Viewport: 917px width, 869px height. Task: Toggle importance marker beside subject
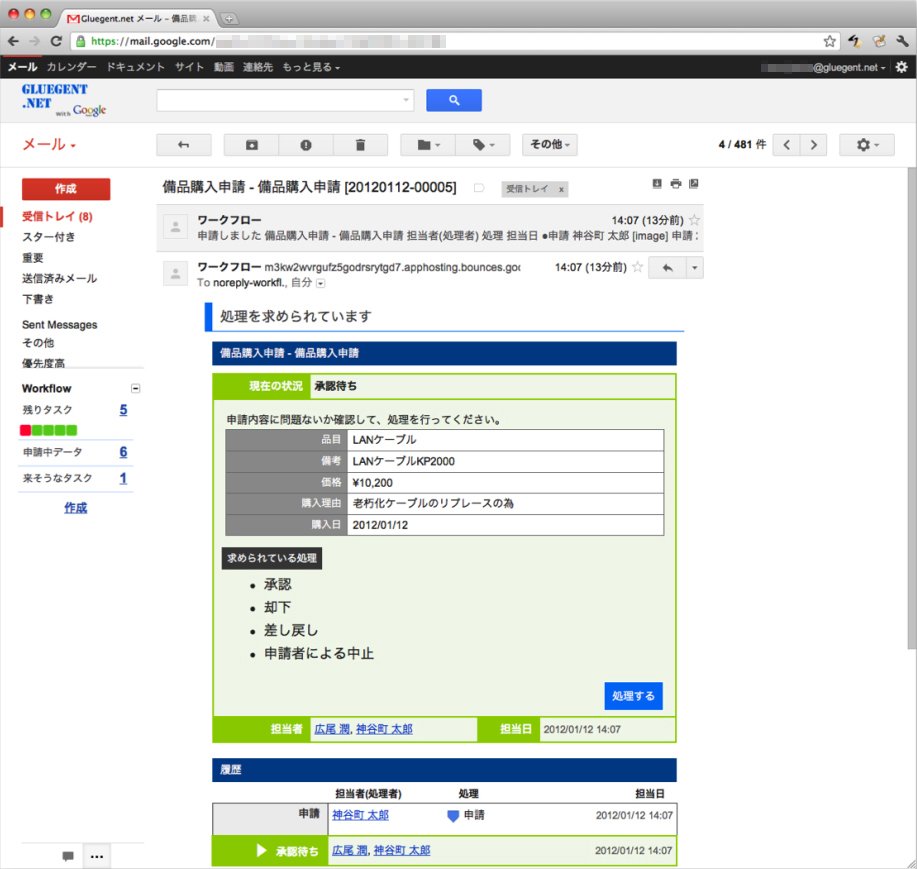click(479, 188)
